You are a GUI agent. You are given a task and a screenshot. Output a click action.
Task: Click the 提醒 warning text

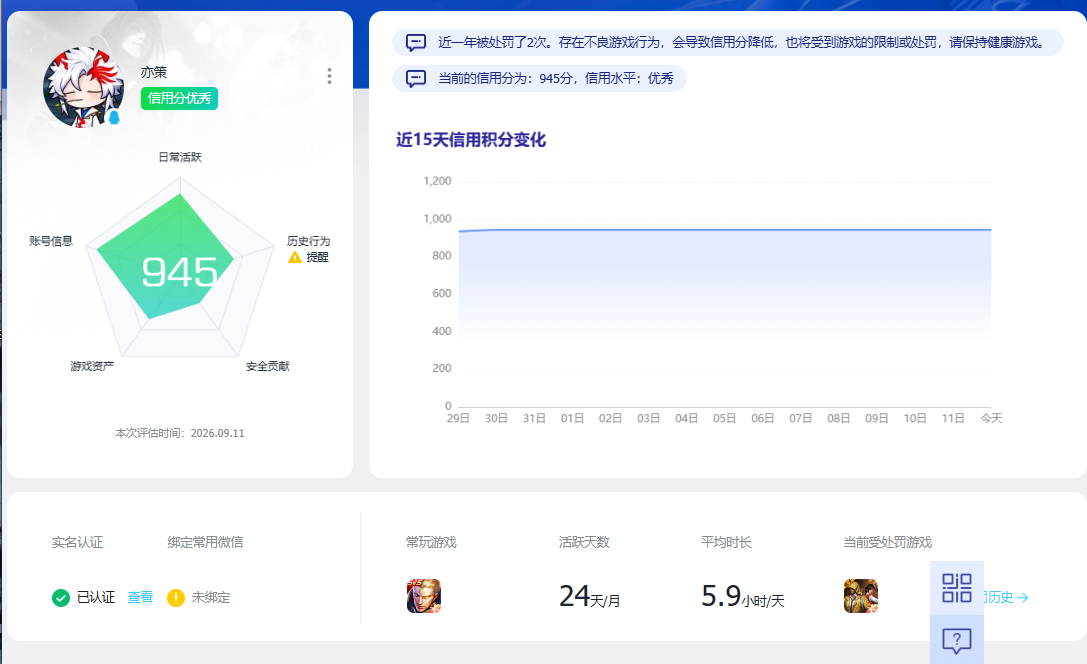[318, 257]
